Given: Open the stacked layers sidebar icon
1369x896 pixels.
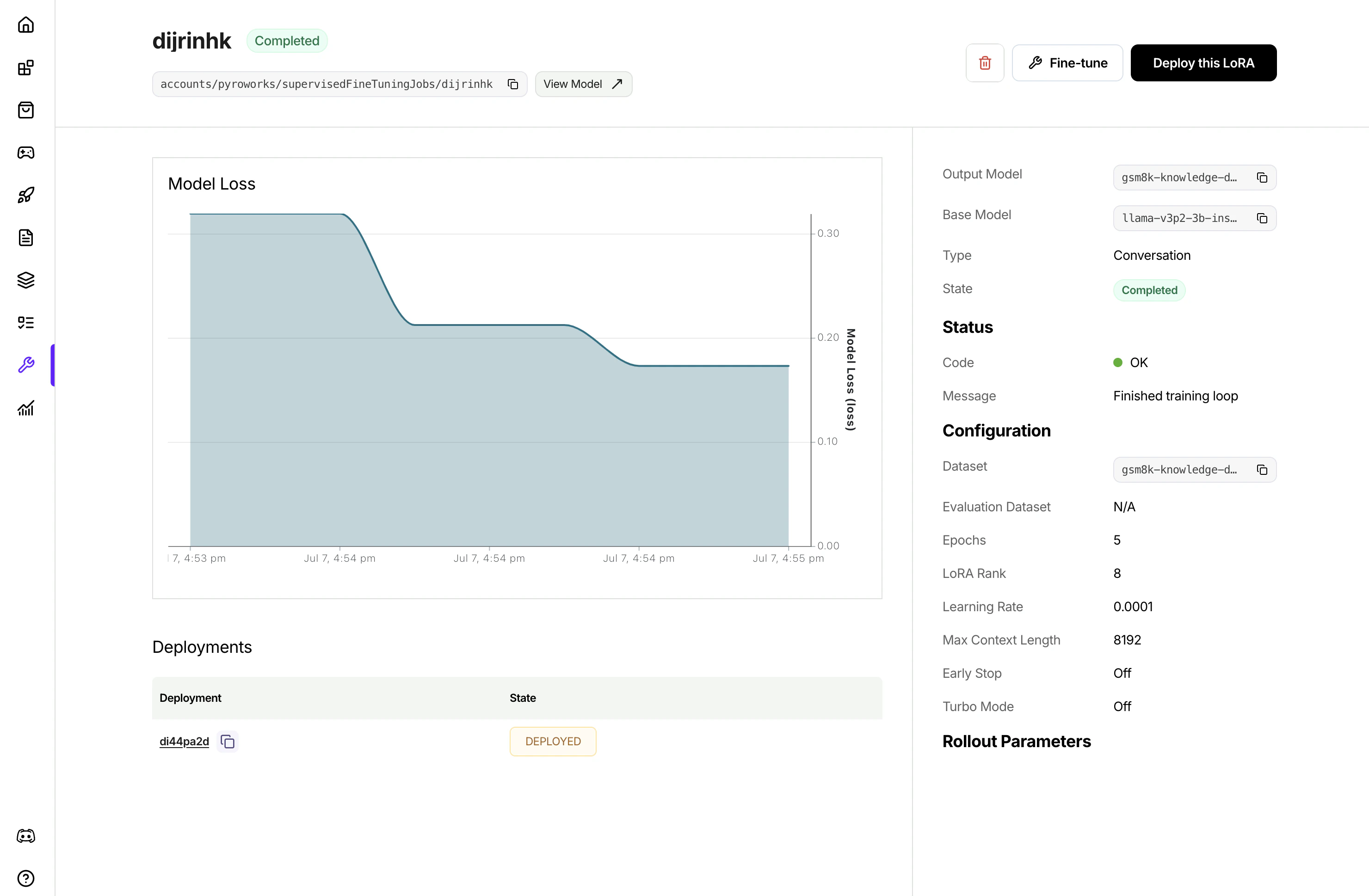Looking at the screenshot, I should (x=26, y=280).
